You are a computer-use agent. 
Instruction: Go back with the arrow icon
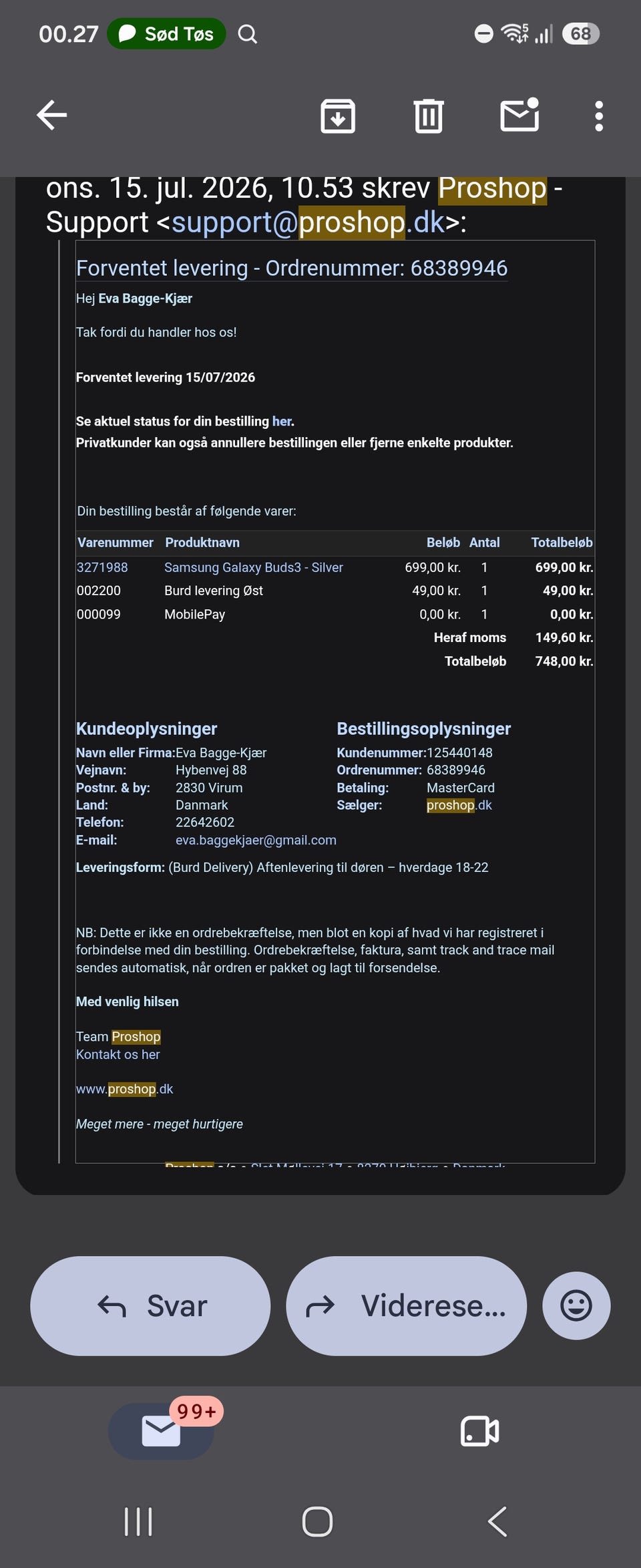tap(51, 115)
